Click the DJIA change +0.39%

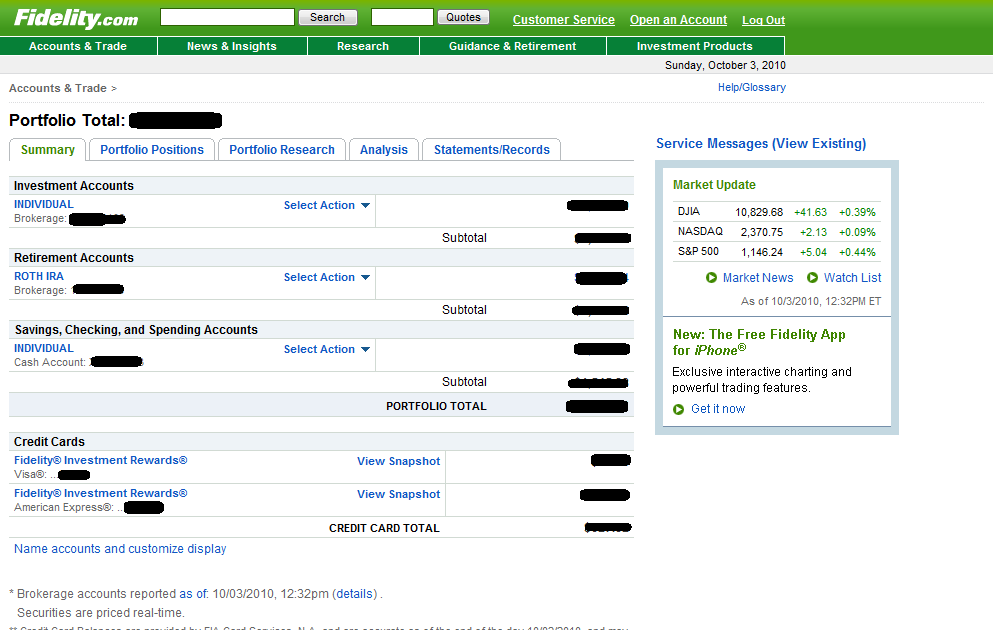(857, 212)
